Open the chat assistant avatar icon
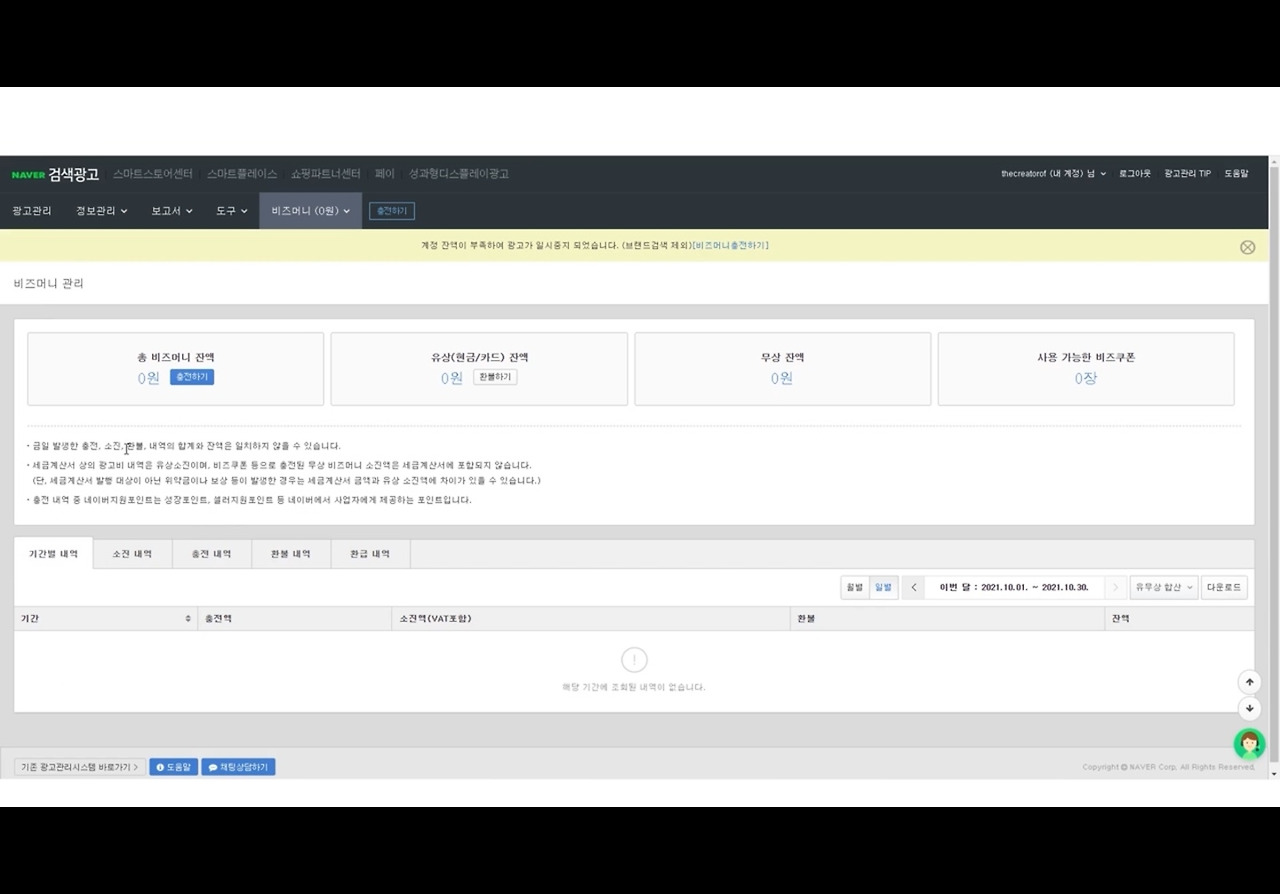Screen dimensions: 1280x894 tap(1249, 744)
